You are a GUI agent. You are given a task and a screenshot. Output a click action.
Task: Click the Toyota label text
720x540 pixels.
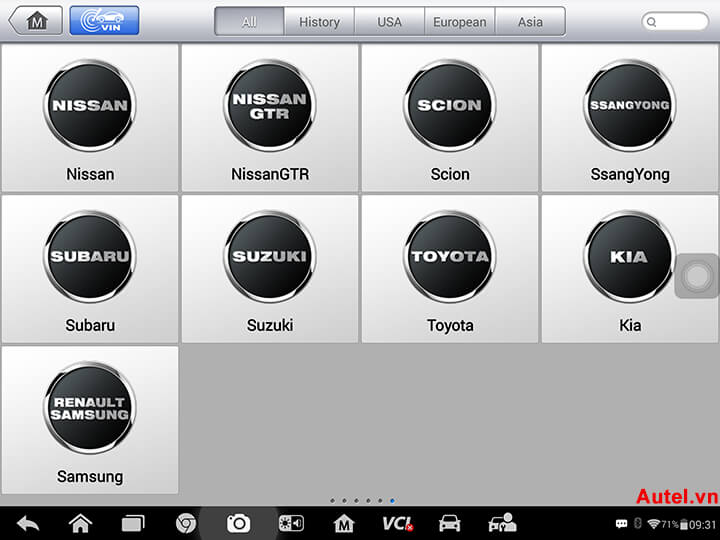(x=450, y=326)
